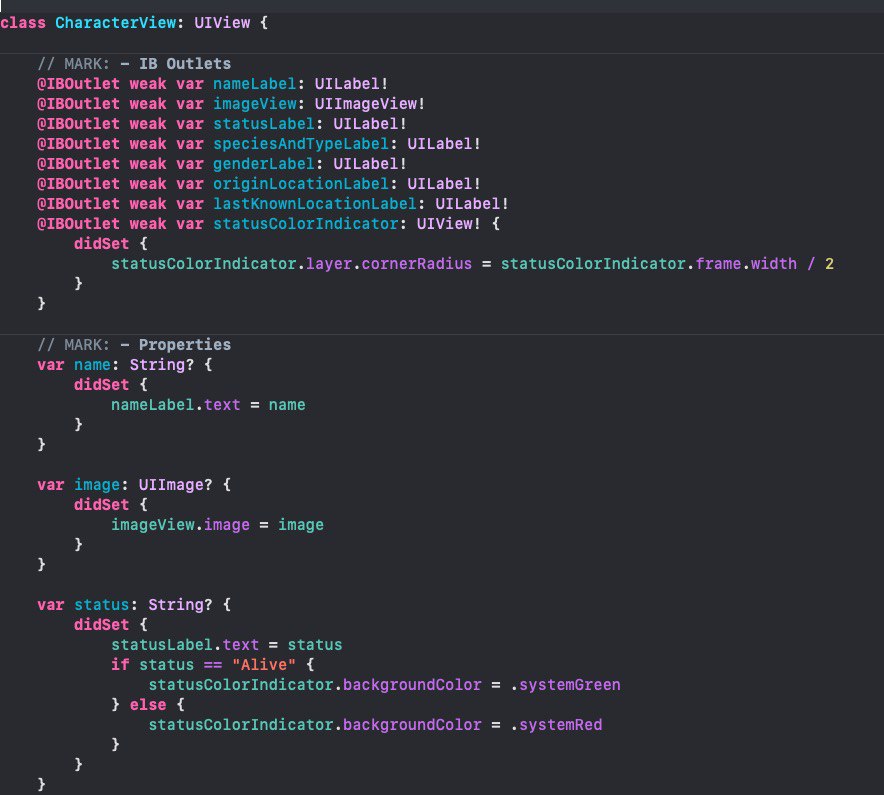
Task: Click the originLocationLabel outlet name
Action: [301, 184]
